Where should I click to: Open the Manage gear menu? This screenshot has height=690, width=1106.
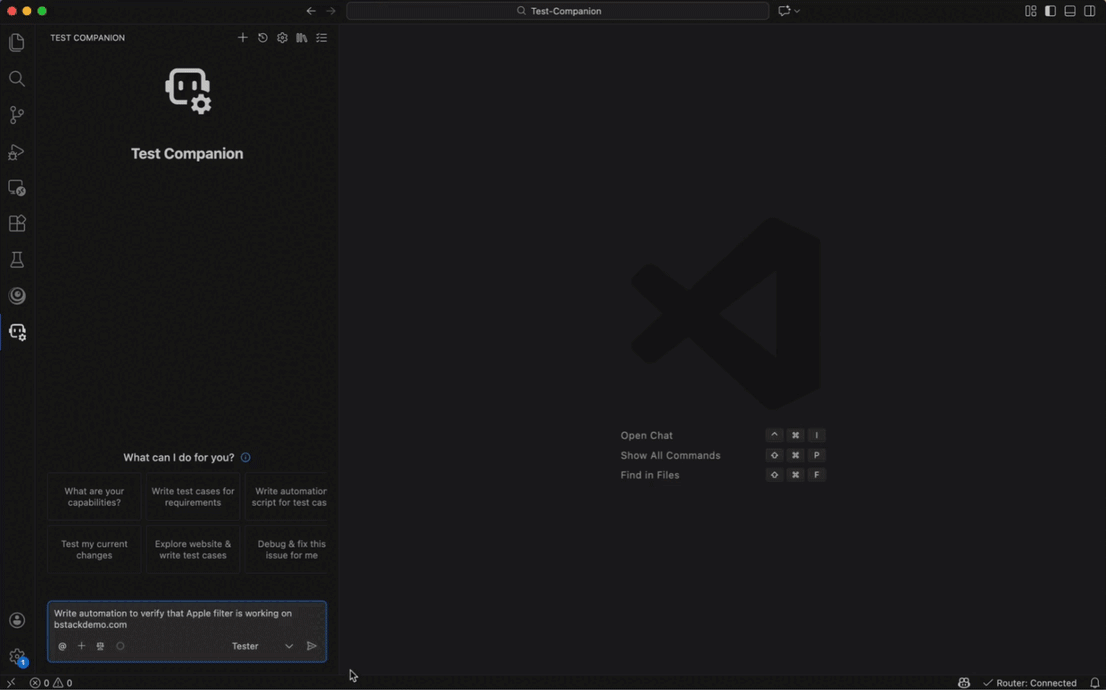coord(17,657)
